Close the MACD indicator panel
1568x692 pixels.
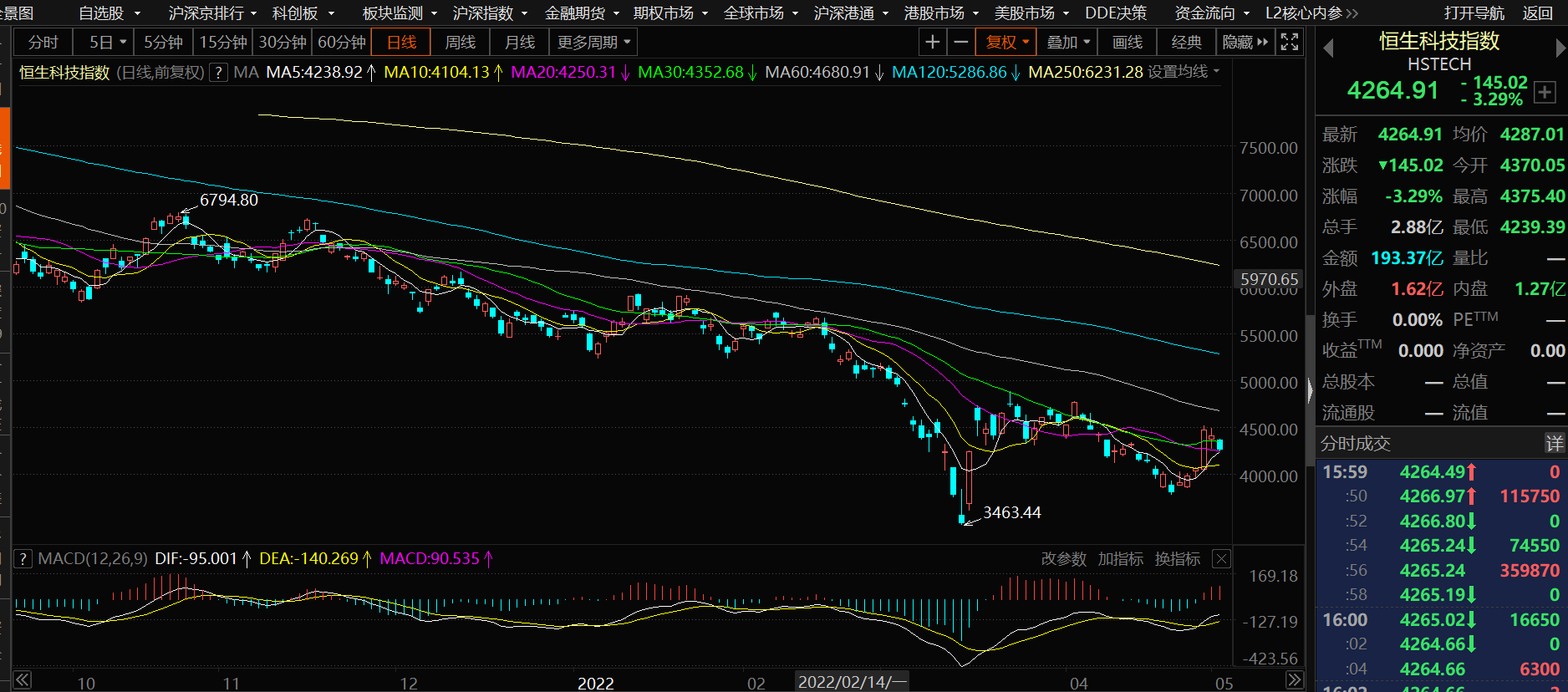pos(1221,559)
